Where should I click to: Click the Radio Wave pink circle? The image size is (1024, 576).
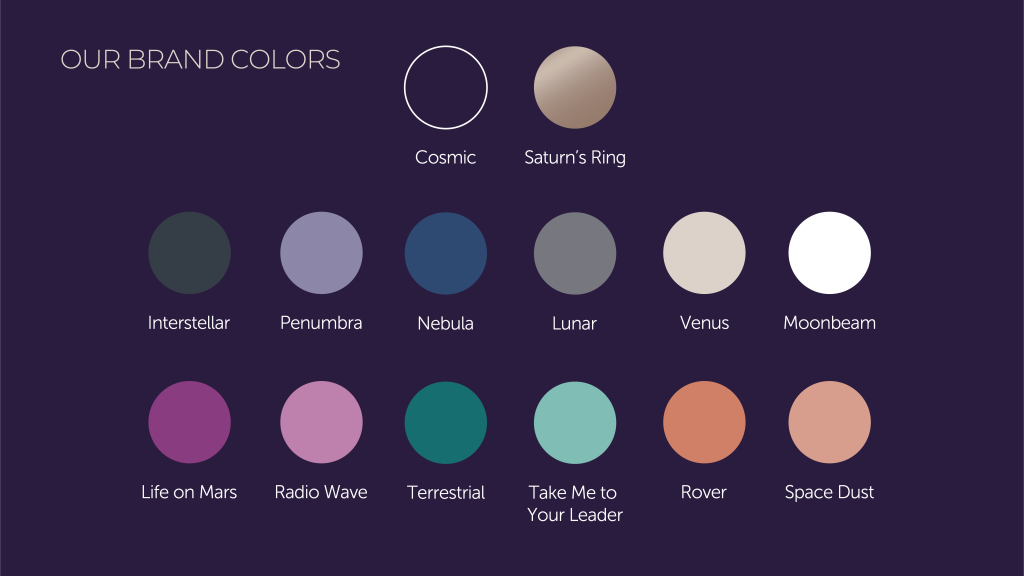click(x=321, y=423)
